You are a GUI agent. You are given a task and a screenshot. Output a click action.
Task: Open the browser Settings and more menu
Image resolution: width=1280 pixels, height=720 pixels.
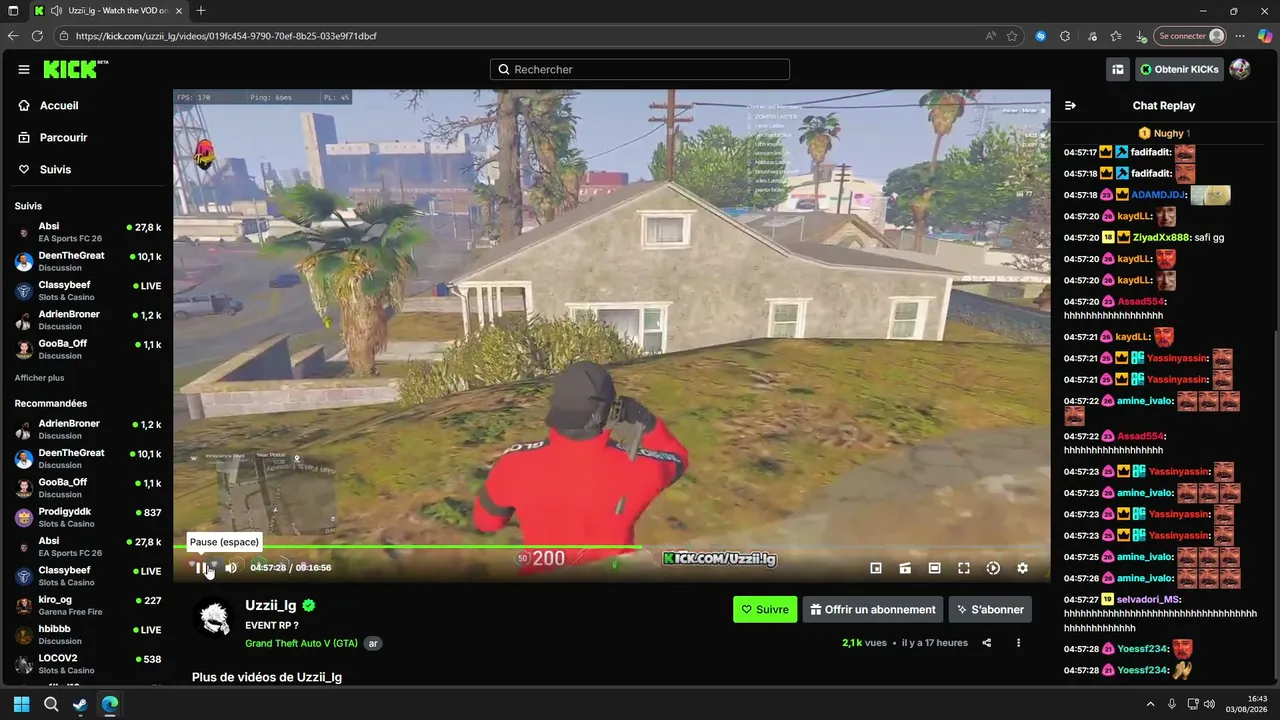[x=1241, y=36]
